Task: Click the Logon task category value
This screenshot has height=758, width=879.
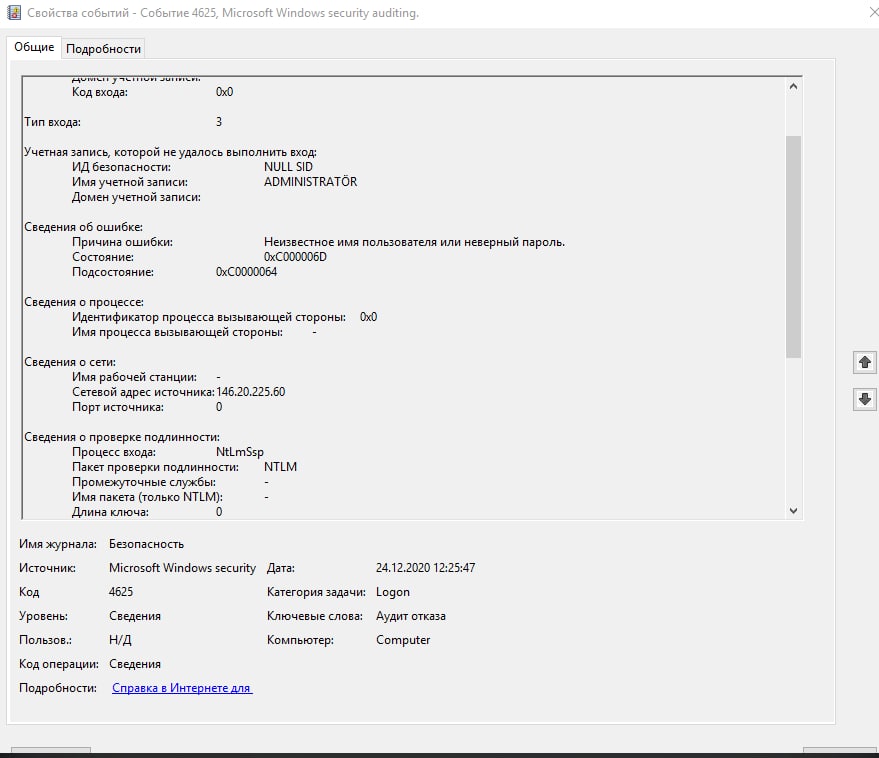Action: point(393,592)
